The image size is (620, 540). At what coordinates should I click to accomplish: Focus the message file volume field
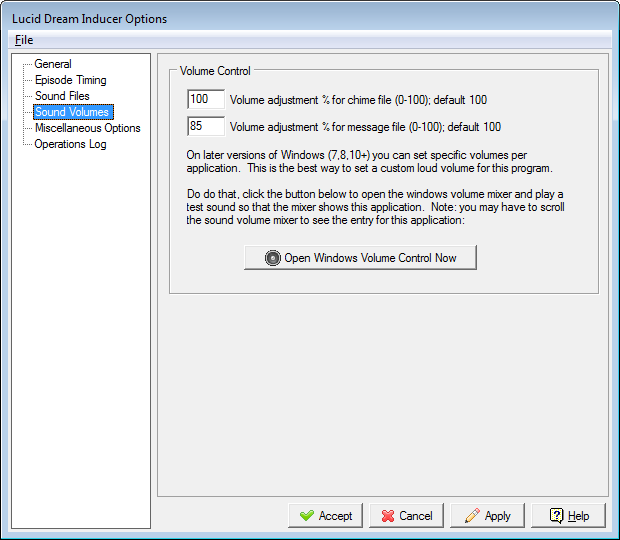(x=205, y=127)
